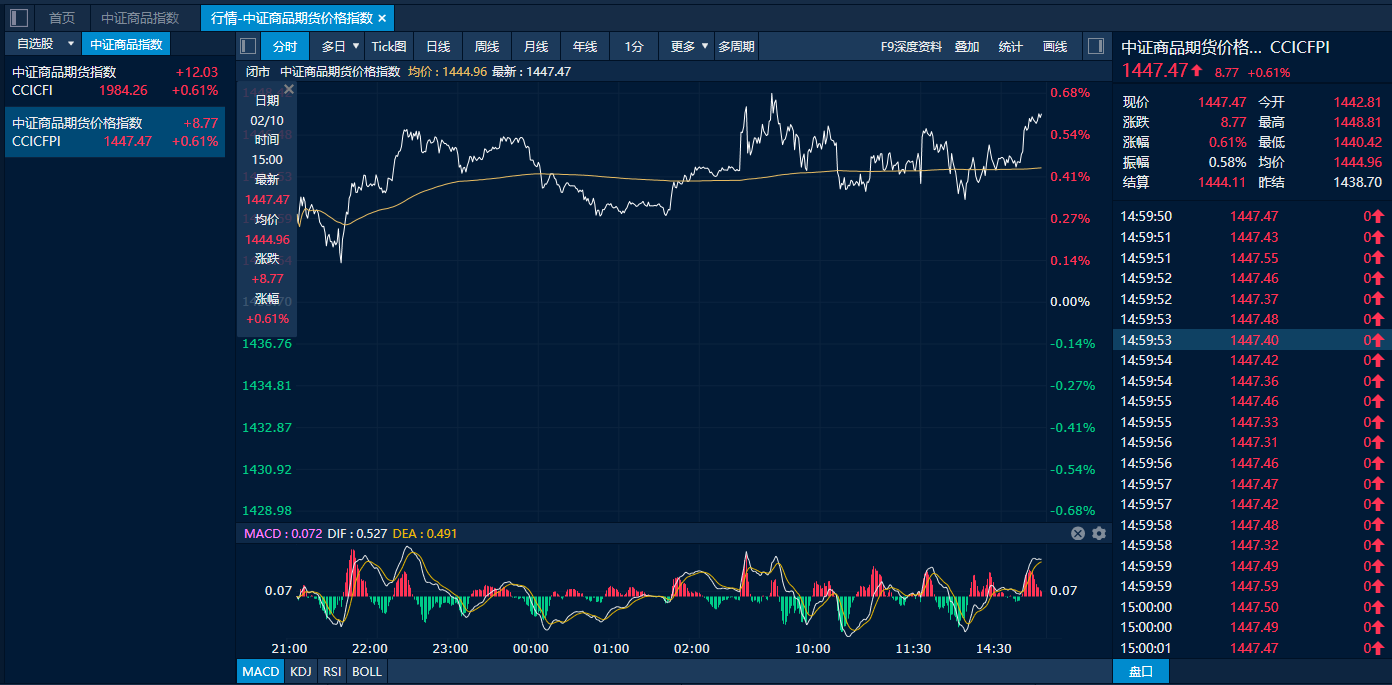Click the chart layout icon beside 分时
Viewport: 1392px width, 685px height.
248,46
